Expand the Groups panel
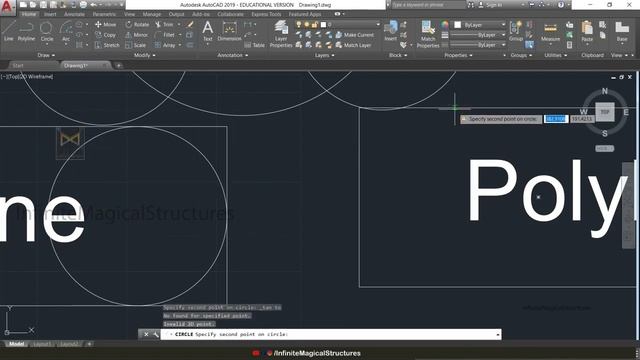Viewport: 640px width, 360px height. click(521, 55)
